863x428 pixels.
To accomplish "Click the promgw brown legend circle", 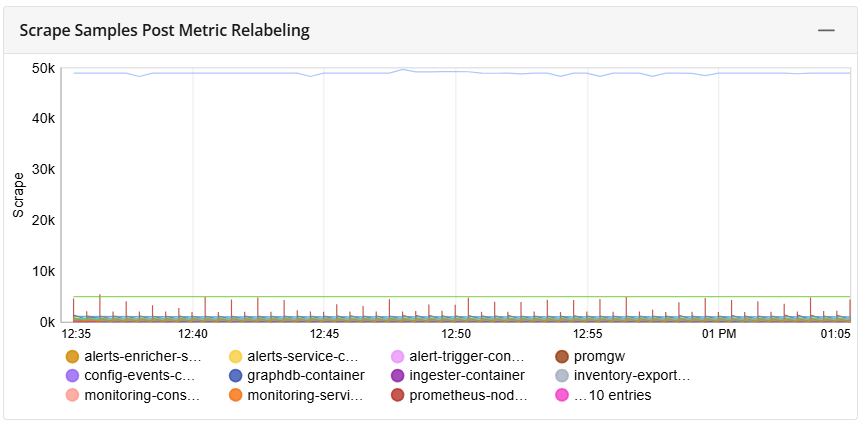I will click(x=561, y=356).
